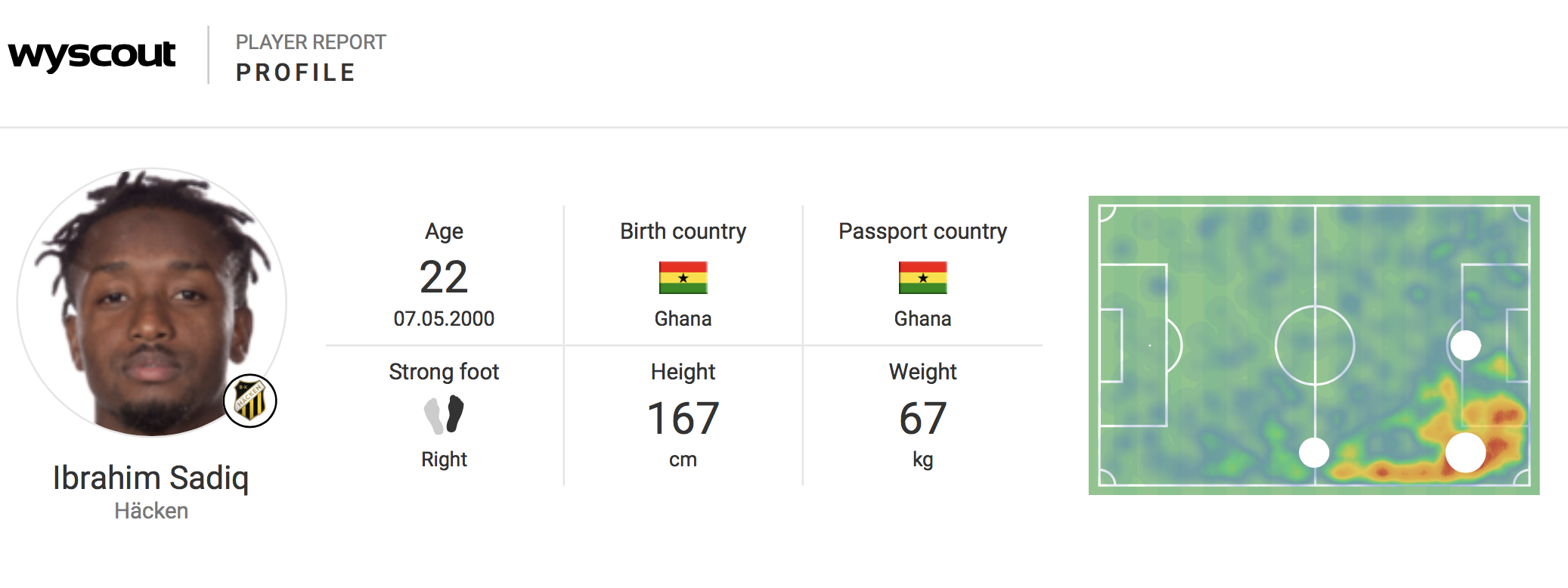The height and width of the screenshot is (588, 1568).
Task: Click the weight value 67
Action: [922, 419]
